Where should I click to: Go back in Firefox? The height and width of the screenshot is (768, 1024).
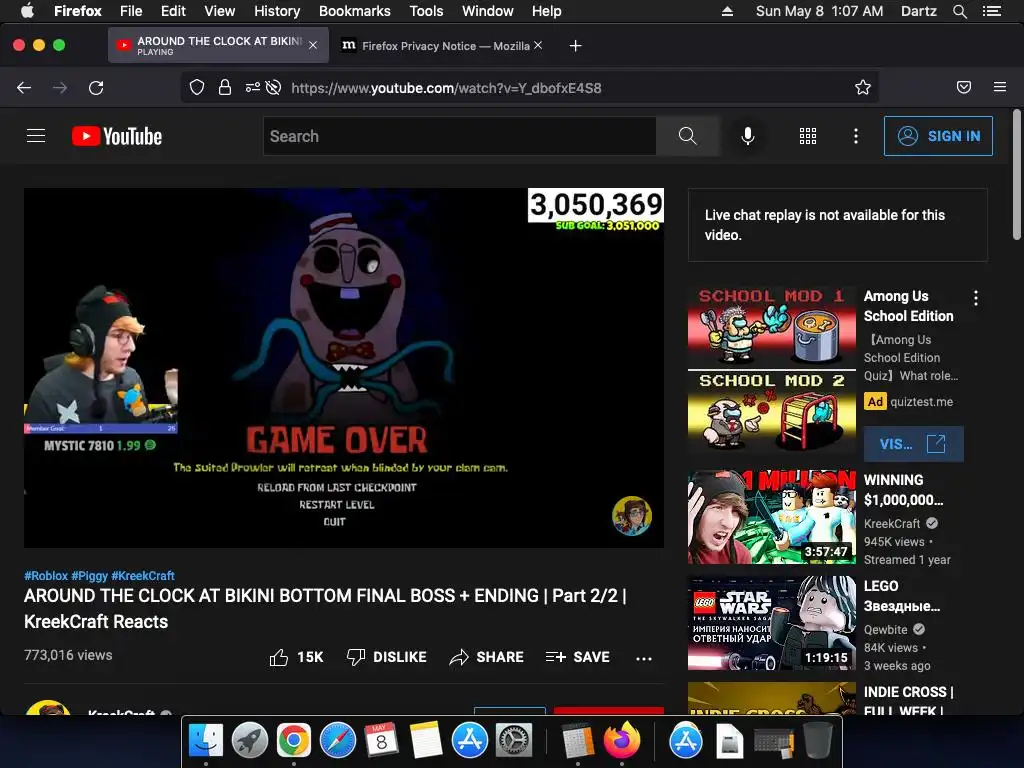[24, 88]
